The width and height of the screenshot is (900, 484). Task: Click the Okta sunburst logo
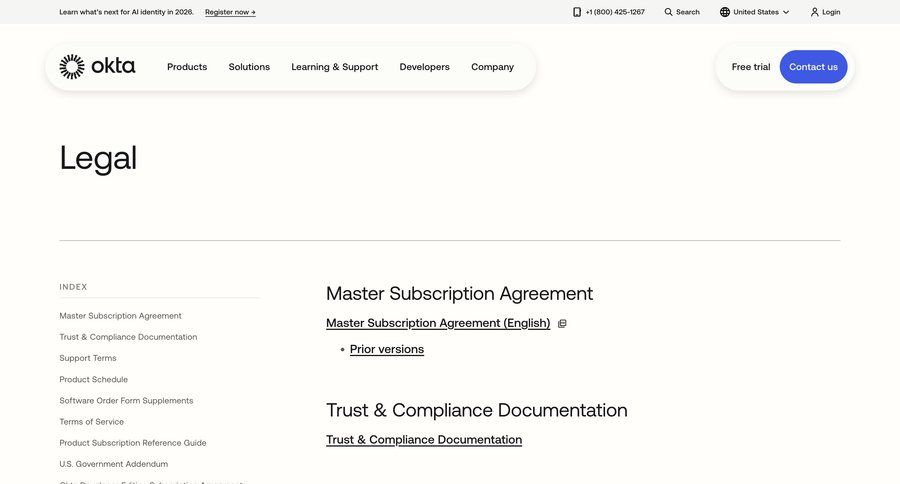(x=72, y=67)
